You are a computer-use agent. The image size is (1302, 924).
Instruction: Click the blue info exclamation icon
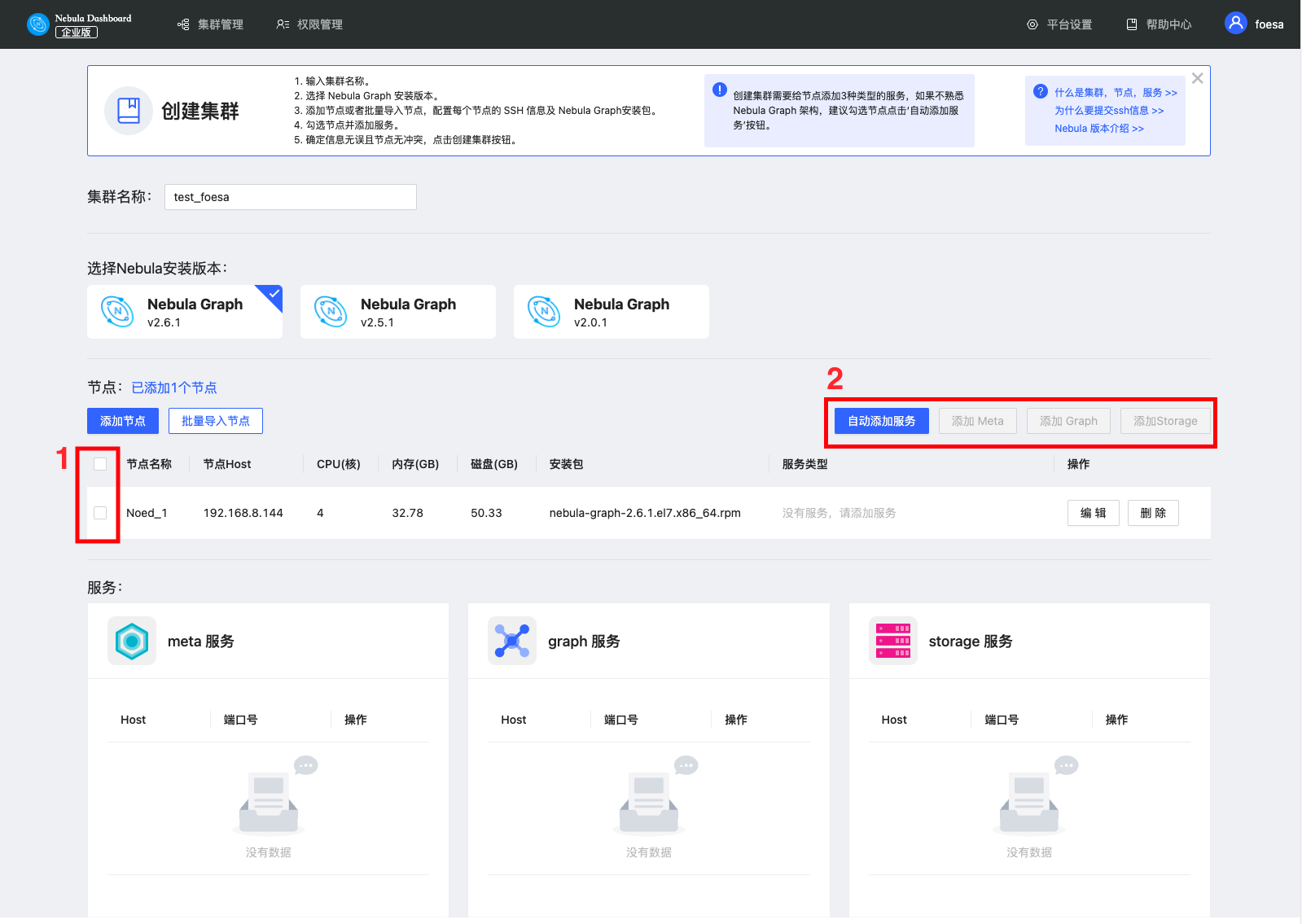[720, 90]
